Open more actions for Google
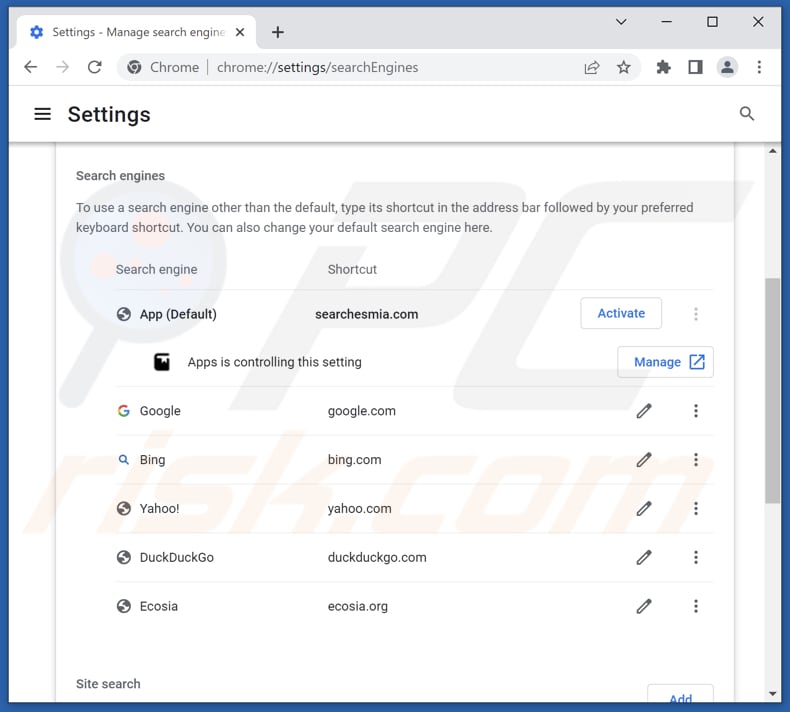The height and width of the screenshot is (712, 790). click(696, 411)
